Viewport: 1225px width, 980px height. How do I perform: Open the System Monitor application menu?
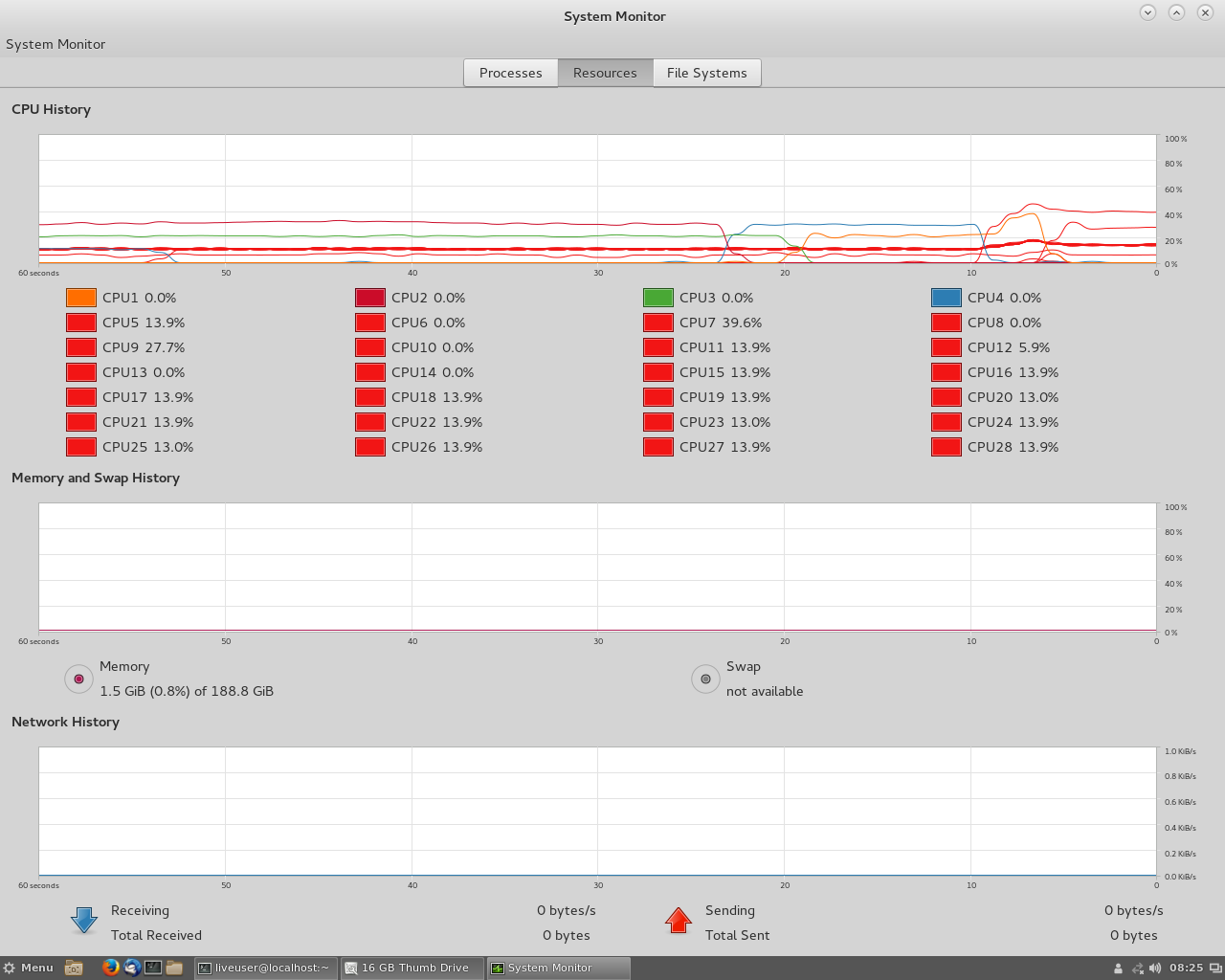56,44
